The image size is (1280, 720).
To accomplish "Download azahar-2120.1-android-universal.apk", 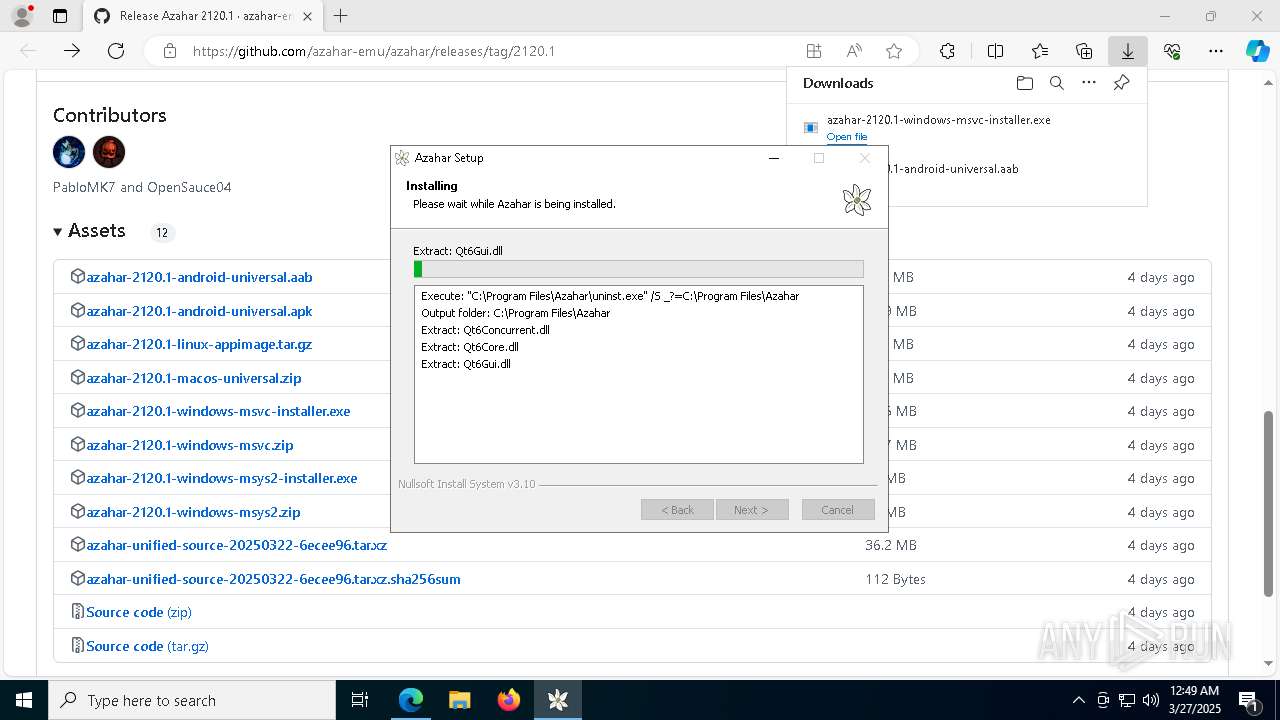I will [x=199, y=311].
